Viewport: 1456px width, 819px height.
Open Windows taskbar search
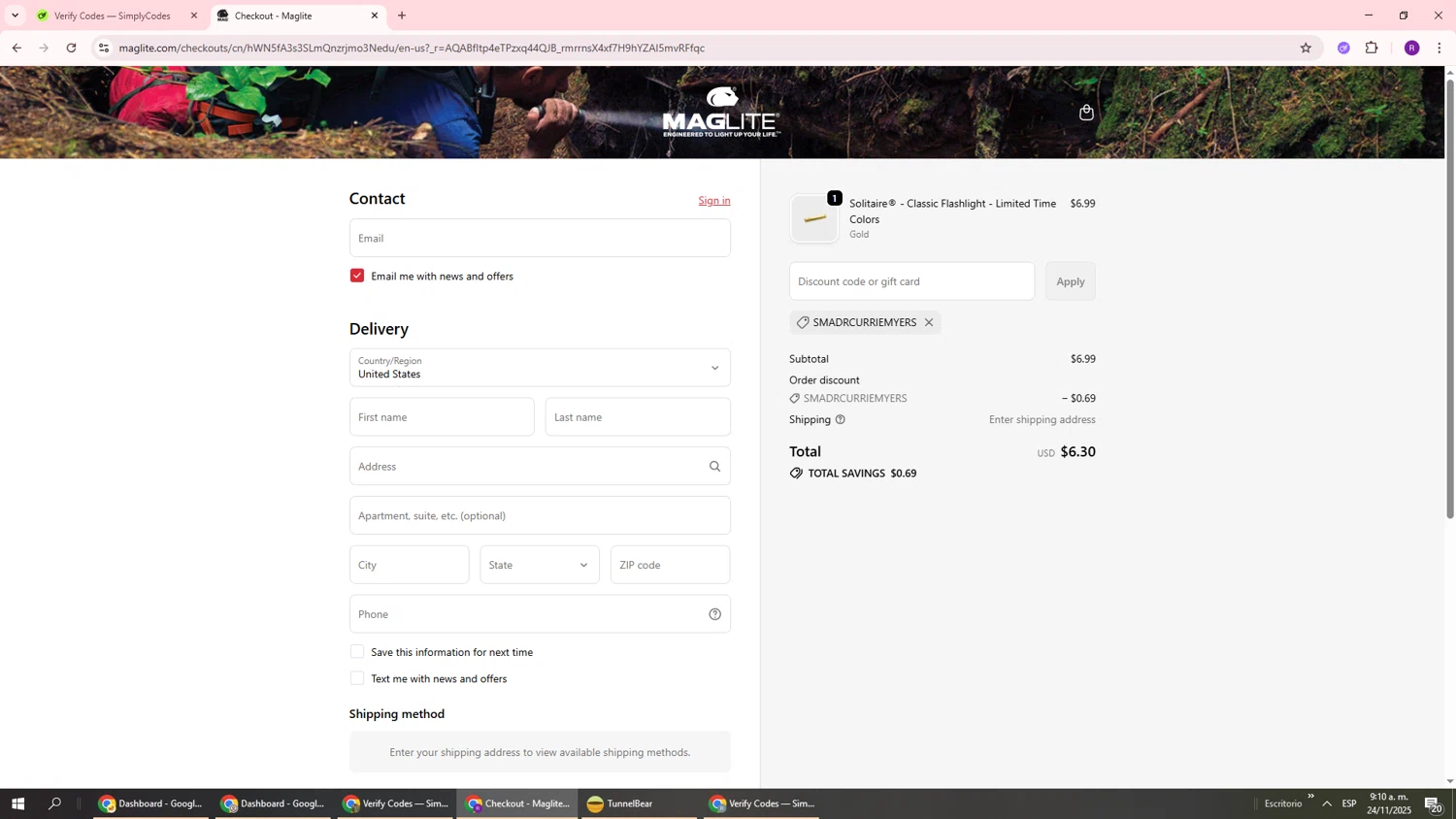tap(55, 803)
